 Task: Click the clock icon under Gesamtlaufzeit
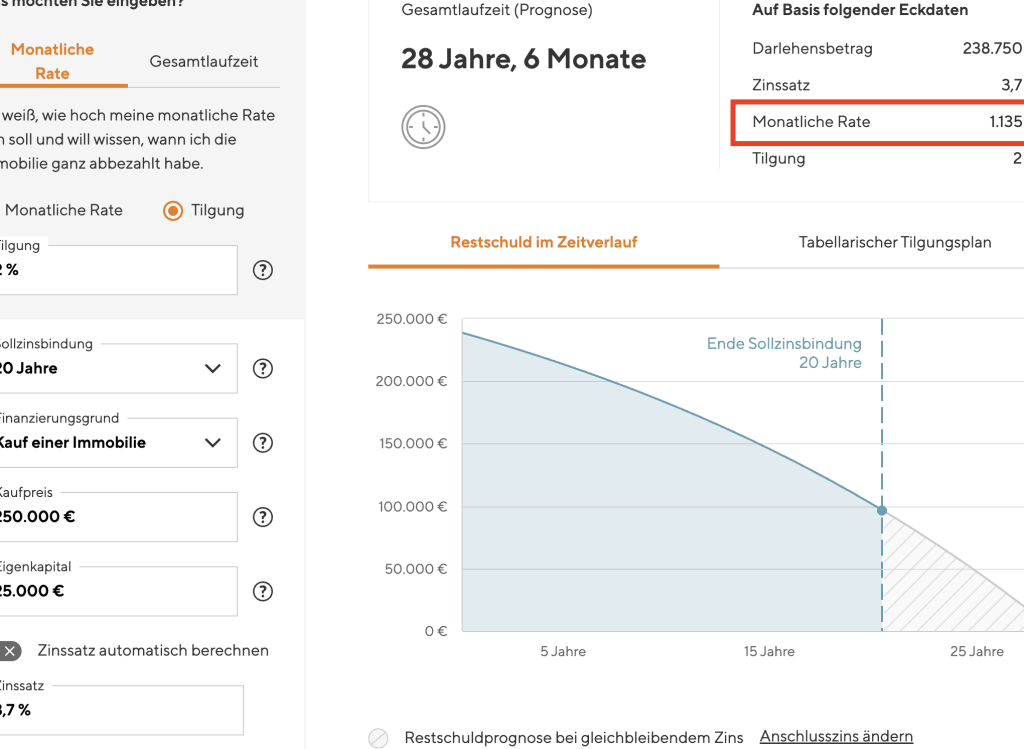tap(423, 128)
